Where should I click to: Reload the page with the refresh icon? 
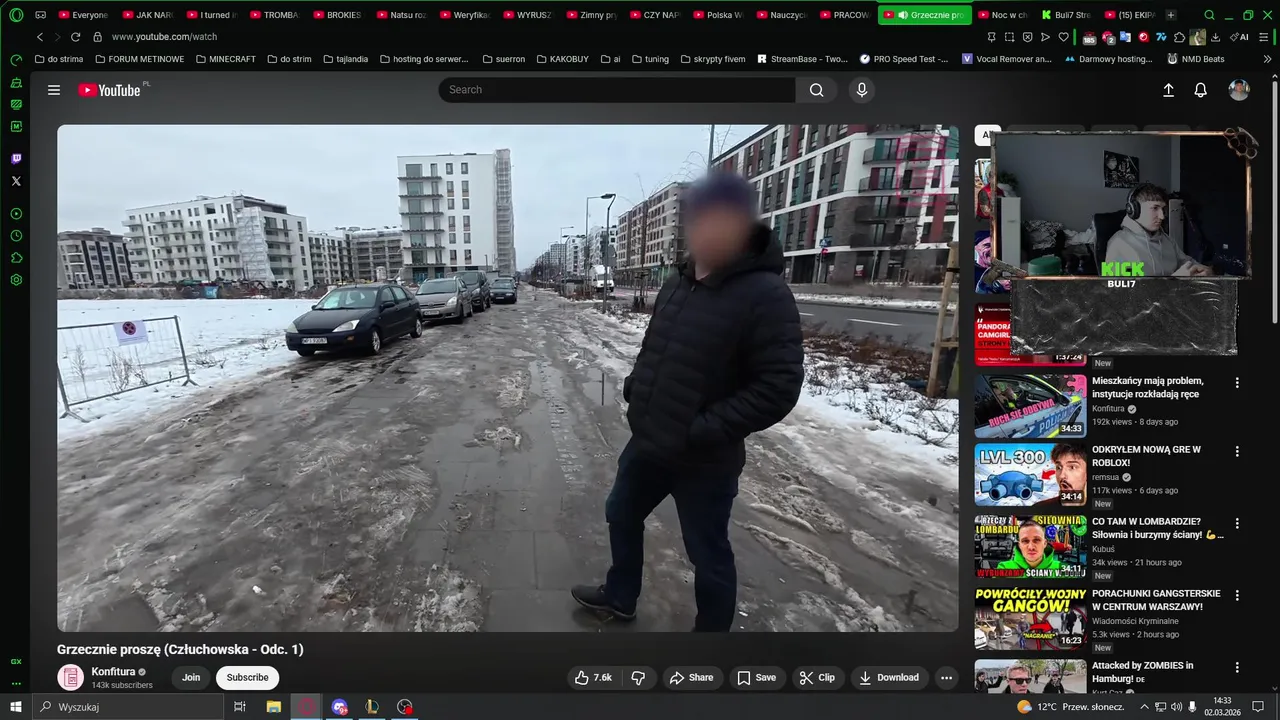pyautogui.click(x=75, y=37)
